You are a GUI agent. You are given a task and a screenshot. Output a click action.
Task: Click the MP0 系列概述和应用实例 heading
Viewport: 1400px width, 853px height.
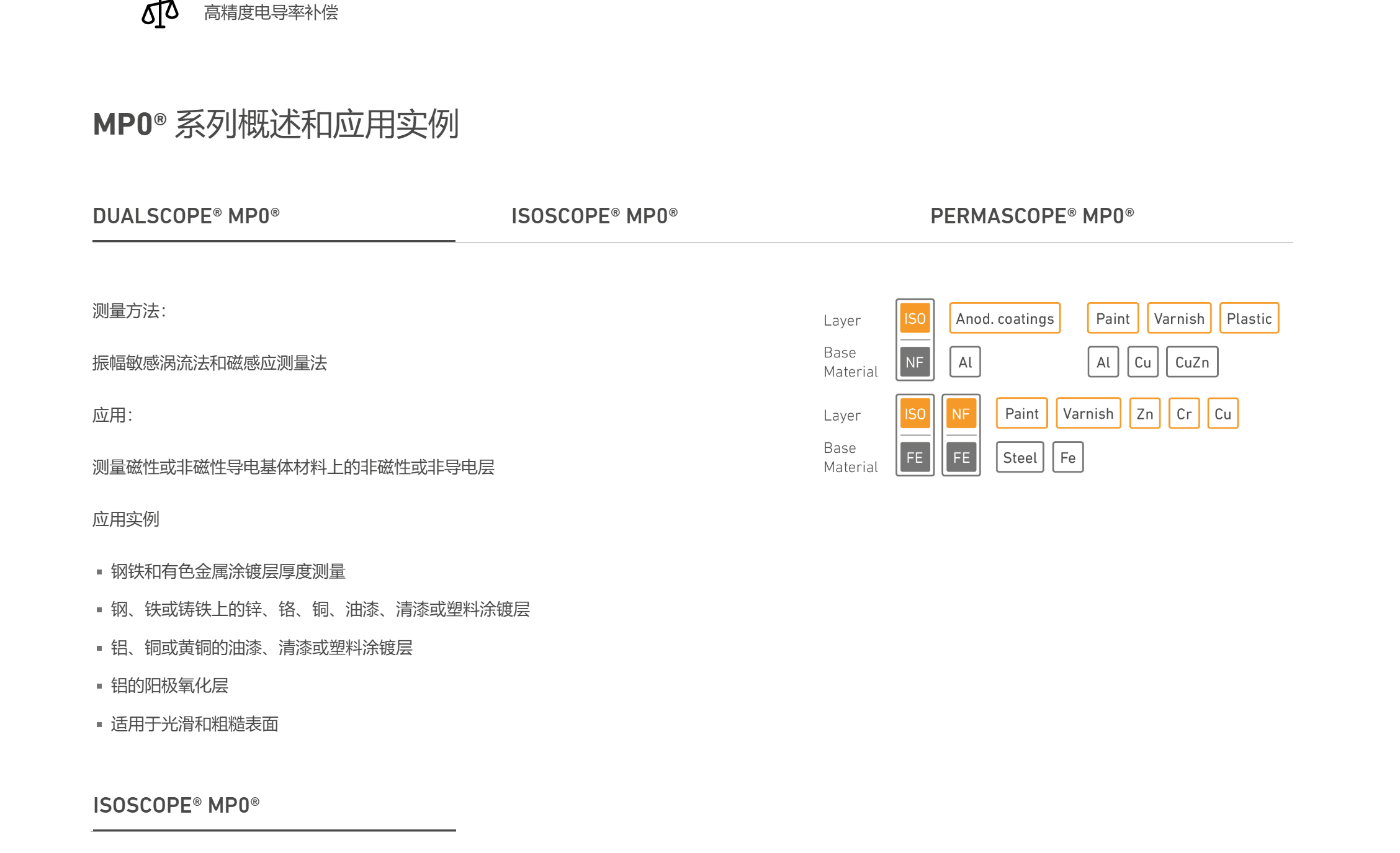276,124
